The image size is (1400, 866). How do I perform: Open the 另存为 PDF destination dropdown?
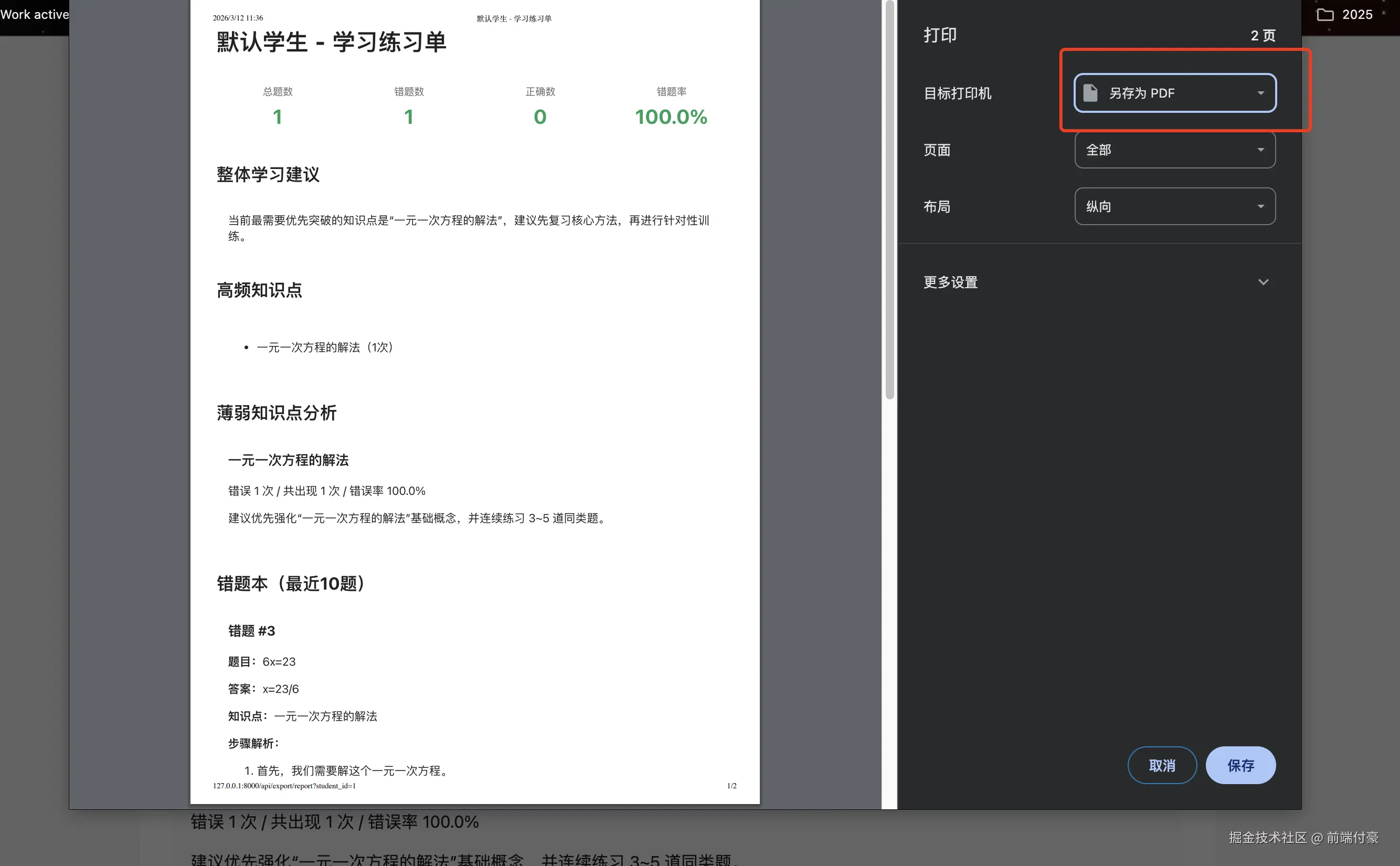[x=1175, y=93]
